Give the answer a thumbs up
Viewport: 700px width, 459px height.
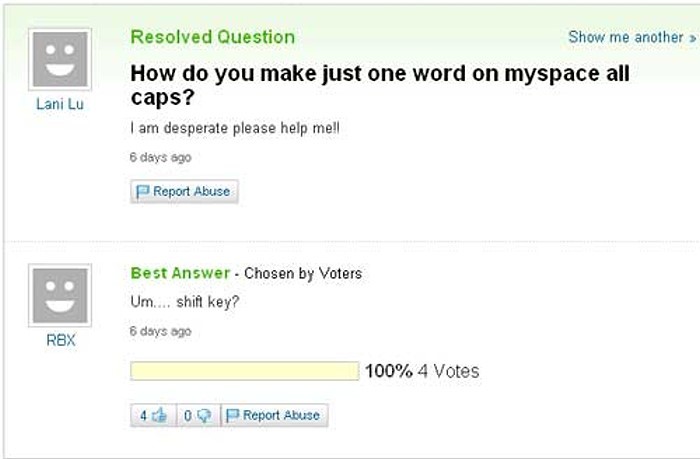click(x=159, y=416)
